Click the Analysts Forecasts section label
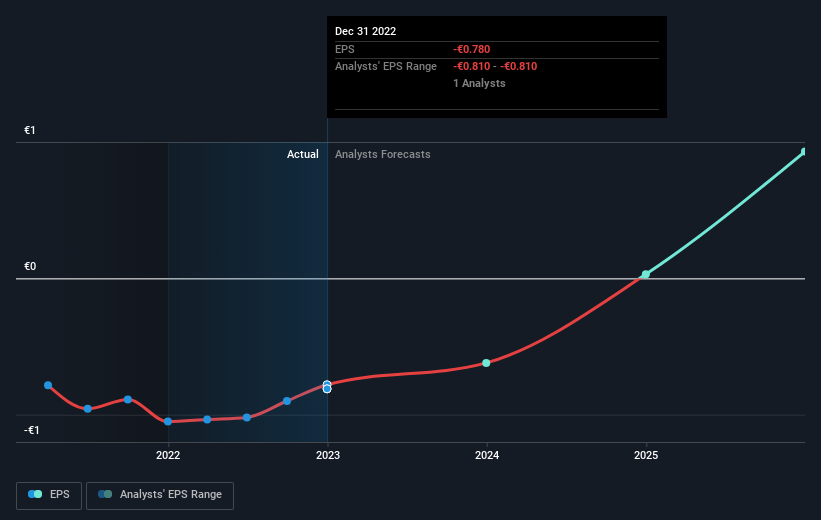Screen dimensions: 821x520 (383, 154)
